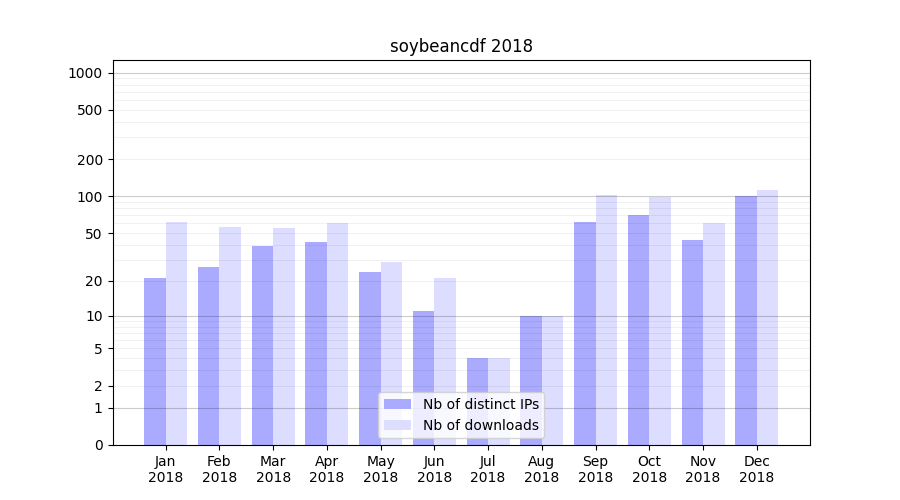Click the 'Nb of distinct IPs' legend swatch
This screenshot has height=500, width=900.
point(397,404)
